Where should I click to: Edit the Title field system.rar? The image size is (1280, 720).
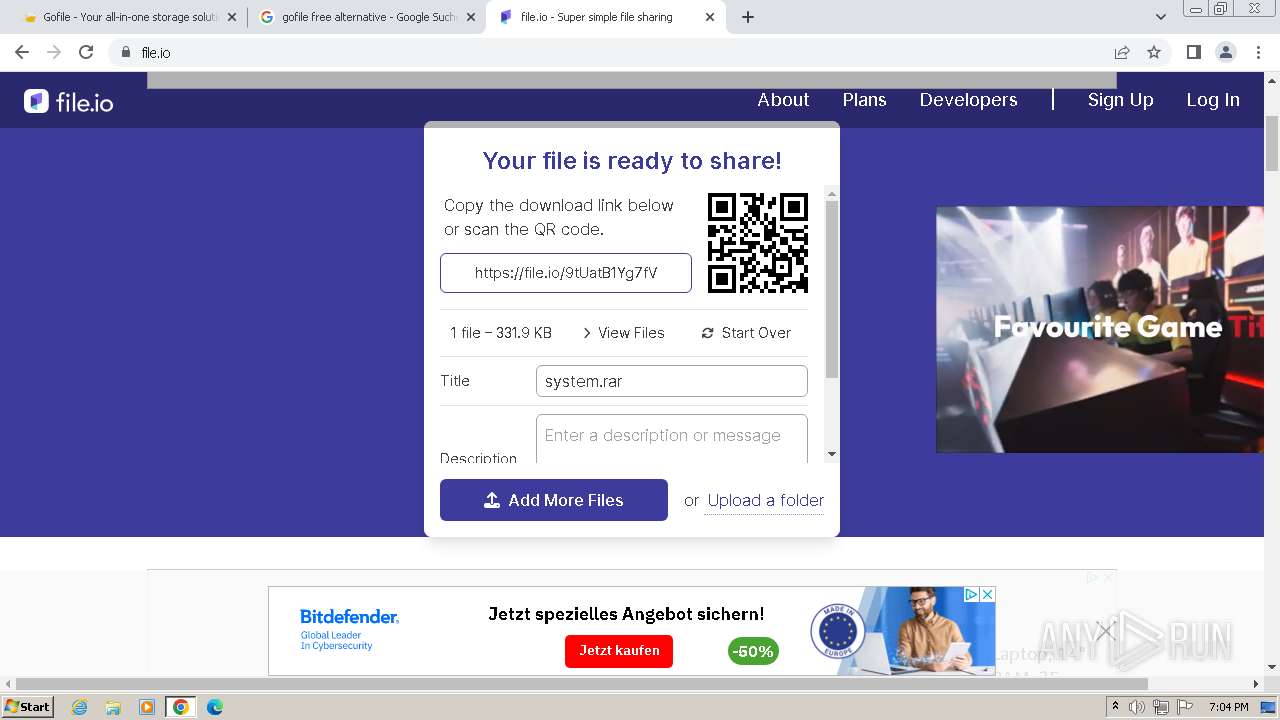672,381
